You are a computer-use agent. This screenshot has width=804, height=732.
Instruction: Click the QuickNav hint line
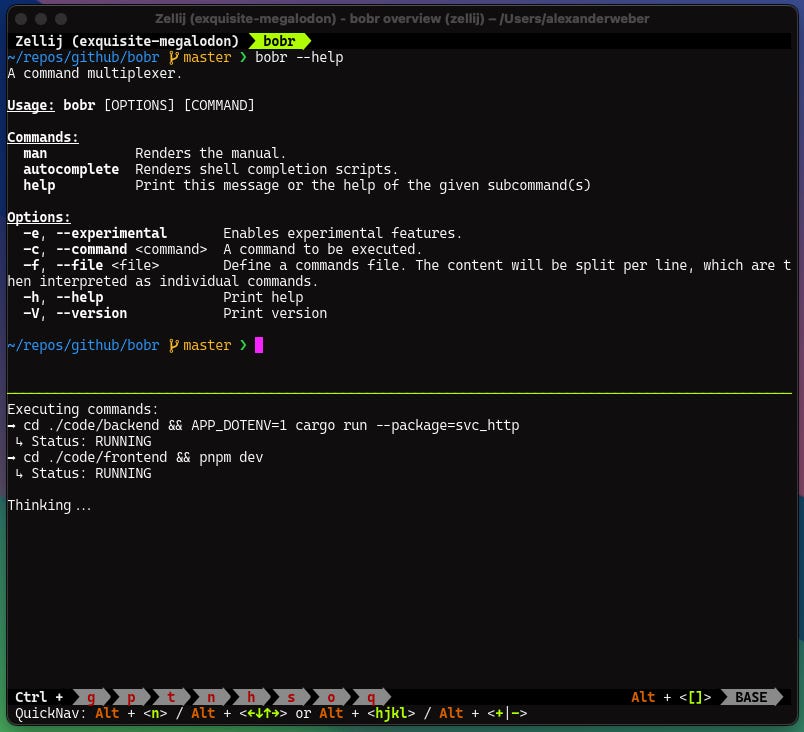pyautogui.click(x=271, y=713)
